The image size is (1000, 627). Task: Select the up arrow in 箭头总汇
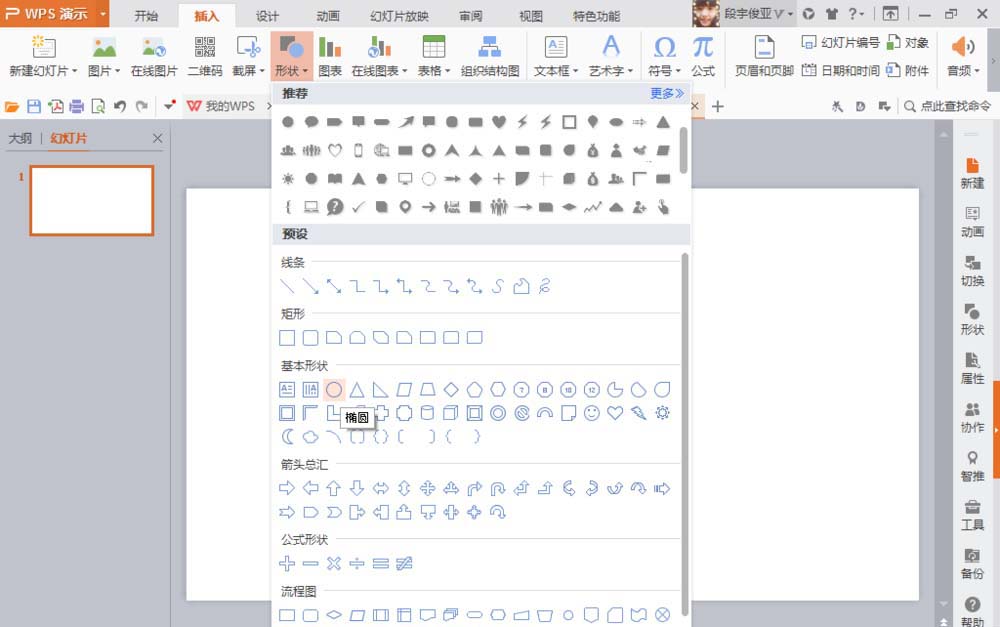pos(334,489)
